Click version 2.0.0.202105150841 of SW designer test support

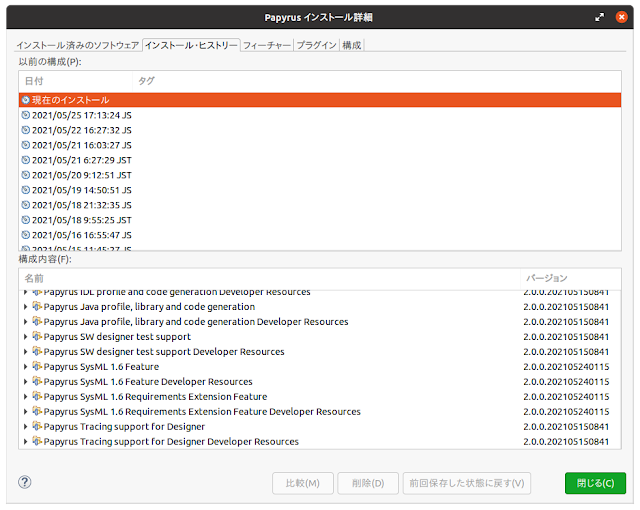click(x=566, y=337)
